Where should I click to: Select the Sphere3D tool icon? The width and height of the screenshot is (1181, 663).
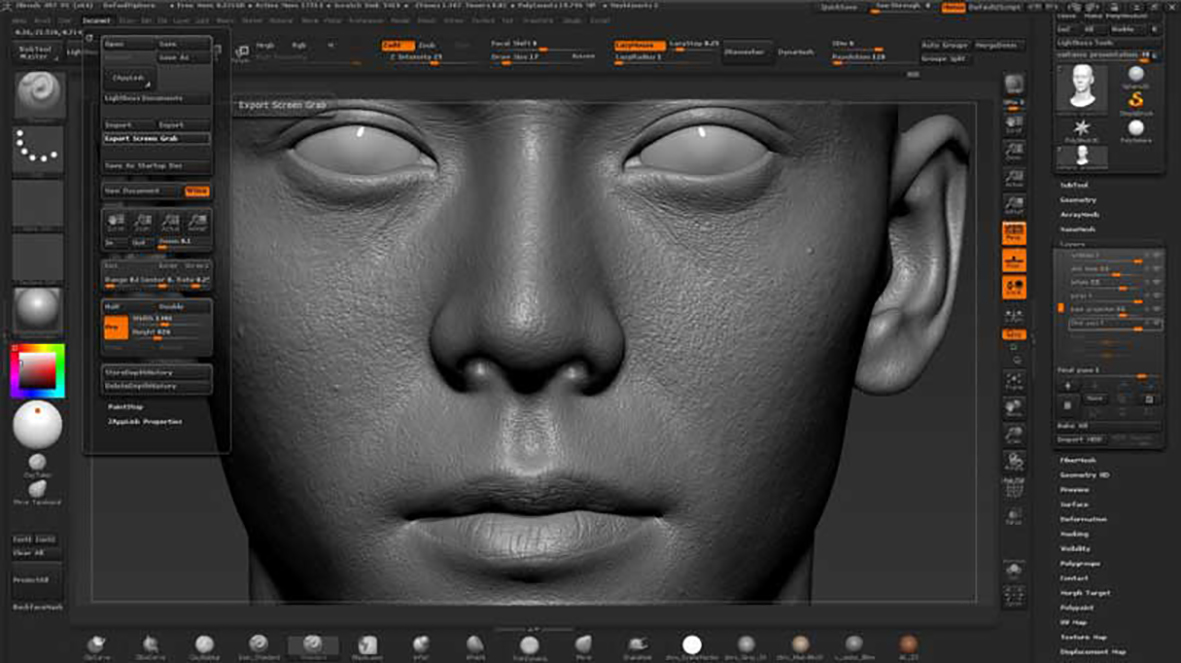coord(1135,75)
